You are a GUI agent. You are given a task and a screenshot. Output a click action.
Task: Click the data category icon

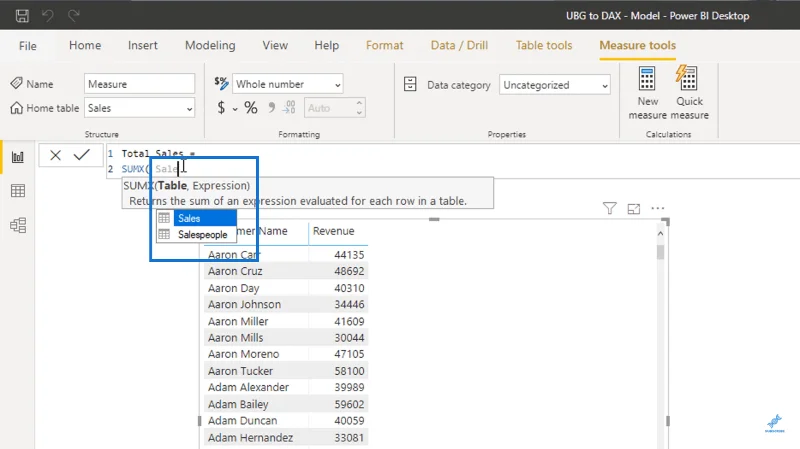coord(410,84)
